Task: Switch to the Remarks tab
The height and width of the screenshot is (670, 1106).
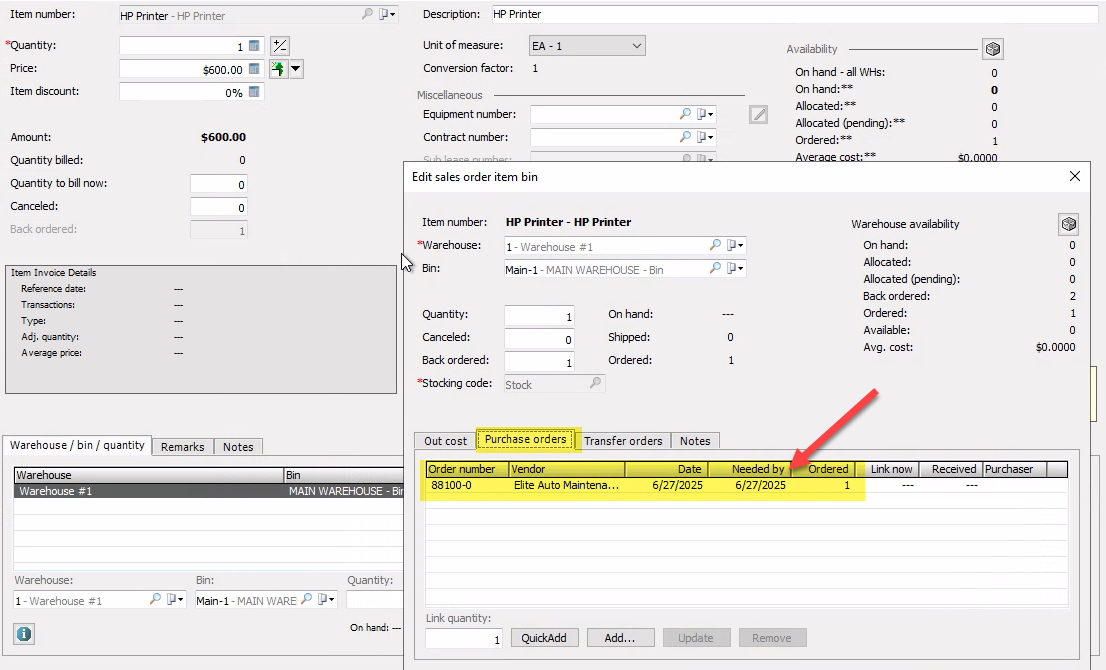Action: (183, 447)
